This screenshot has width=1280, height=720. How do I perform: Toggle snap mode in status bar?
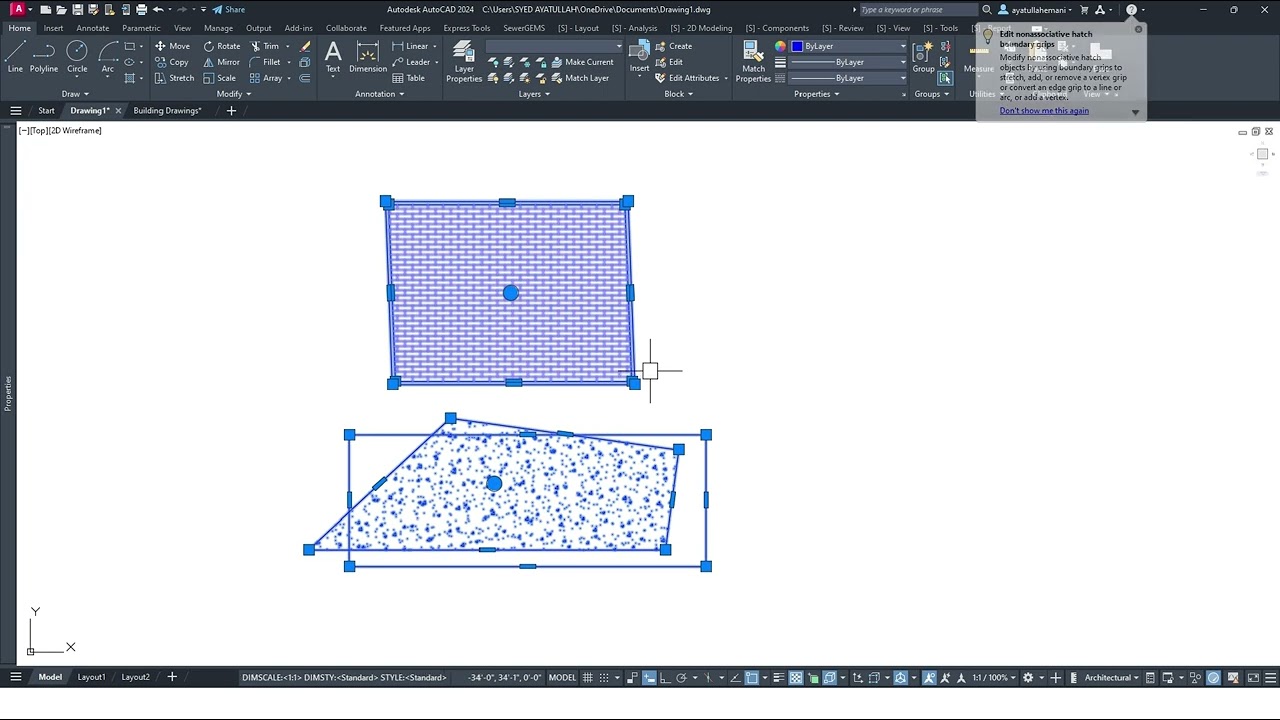point(604,677)
